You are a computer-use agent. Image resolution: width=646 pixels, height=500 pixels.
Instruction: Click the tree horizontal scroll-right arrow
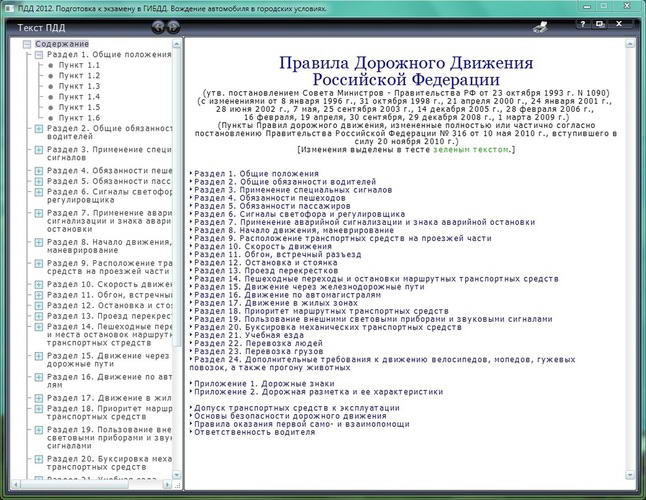[167, 485]
